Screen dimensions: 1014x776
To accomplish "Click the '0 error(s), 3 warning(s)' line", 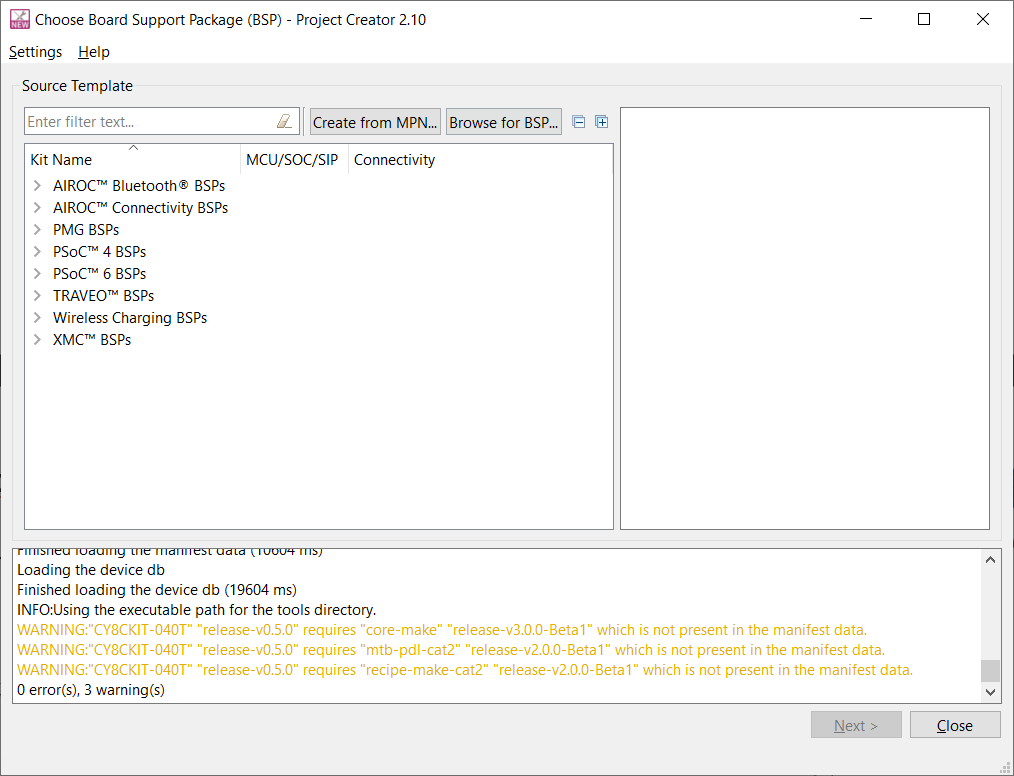I will (91, 690).
